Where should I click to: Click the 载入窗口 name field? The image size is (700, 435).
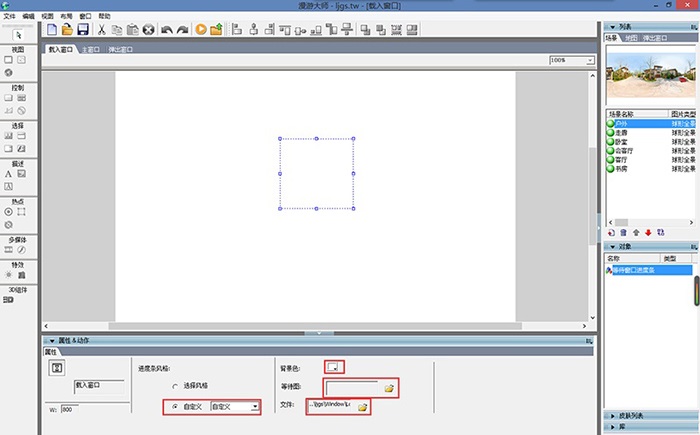coord(99,386)
